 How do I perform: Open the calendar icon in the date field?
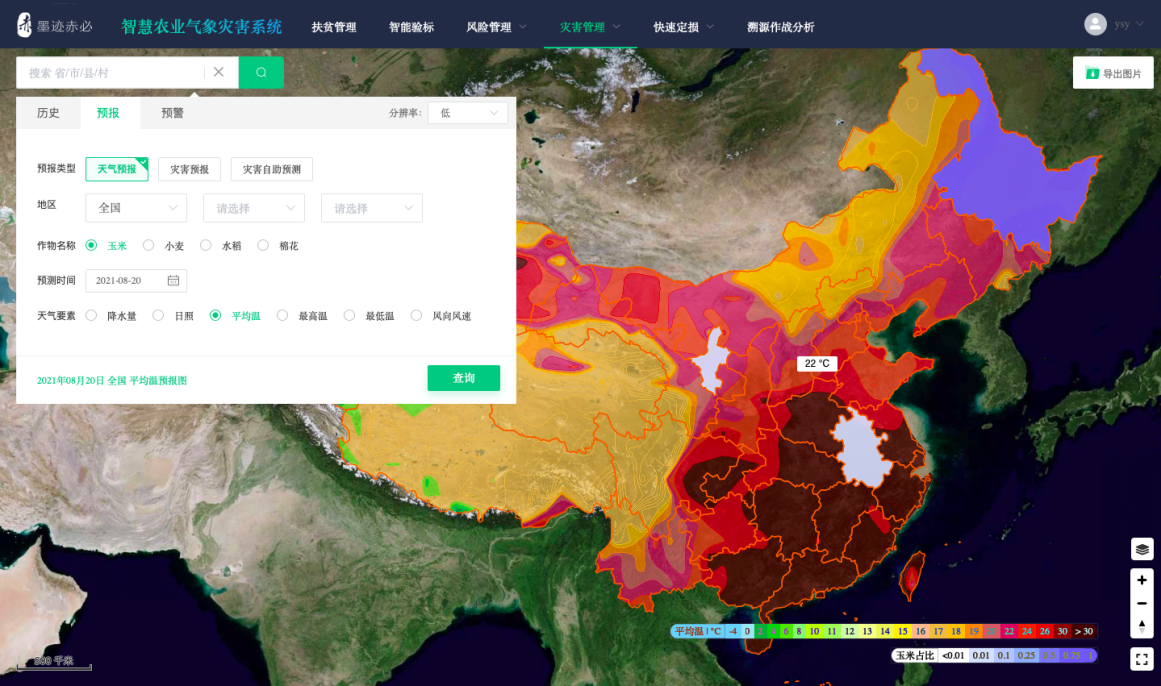pyautogui.click(x=173, y=281)
